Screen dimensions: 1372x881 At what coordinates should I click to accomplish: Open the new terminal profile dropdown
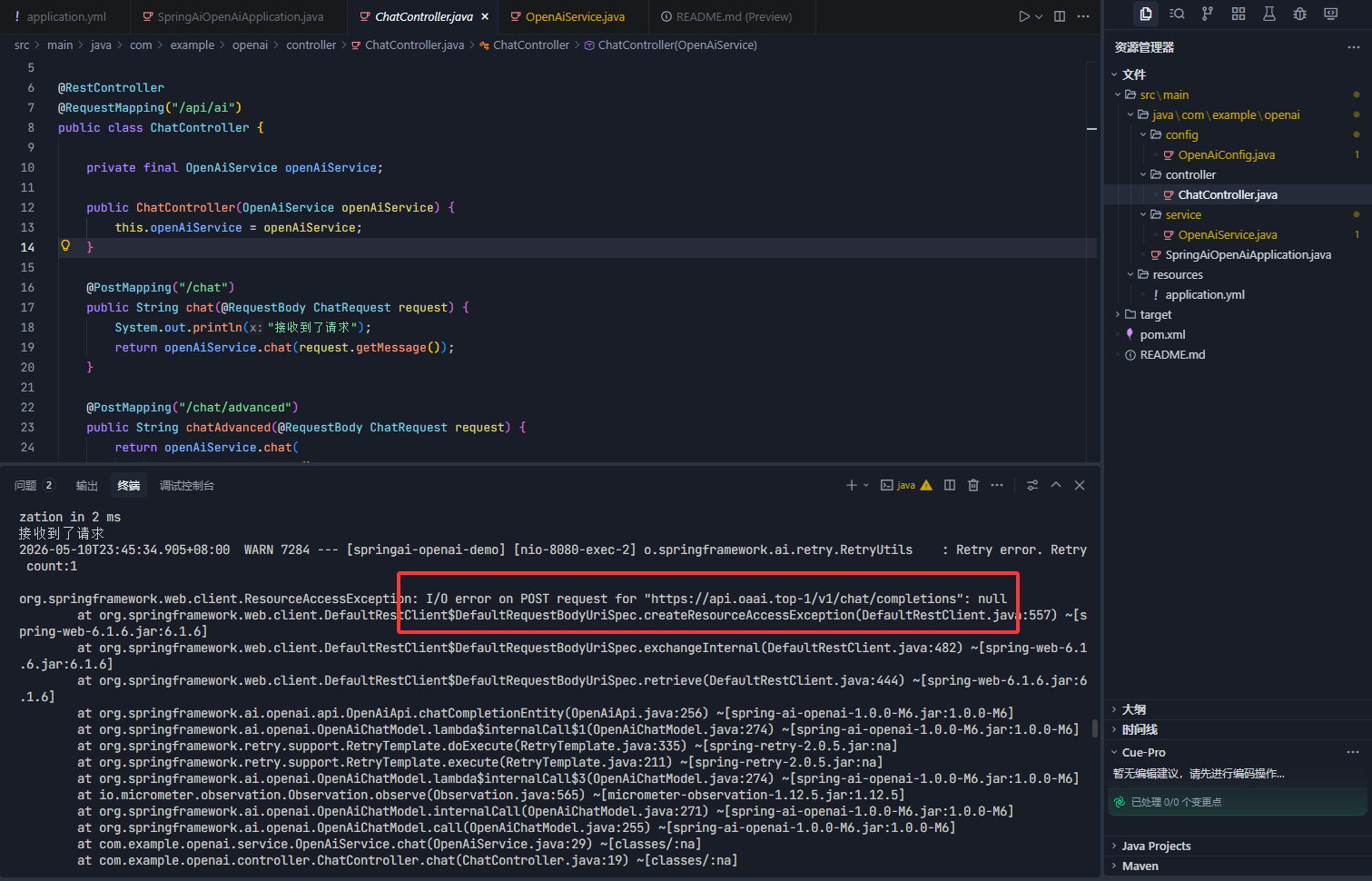coord(866,486)
